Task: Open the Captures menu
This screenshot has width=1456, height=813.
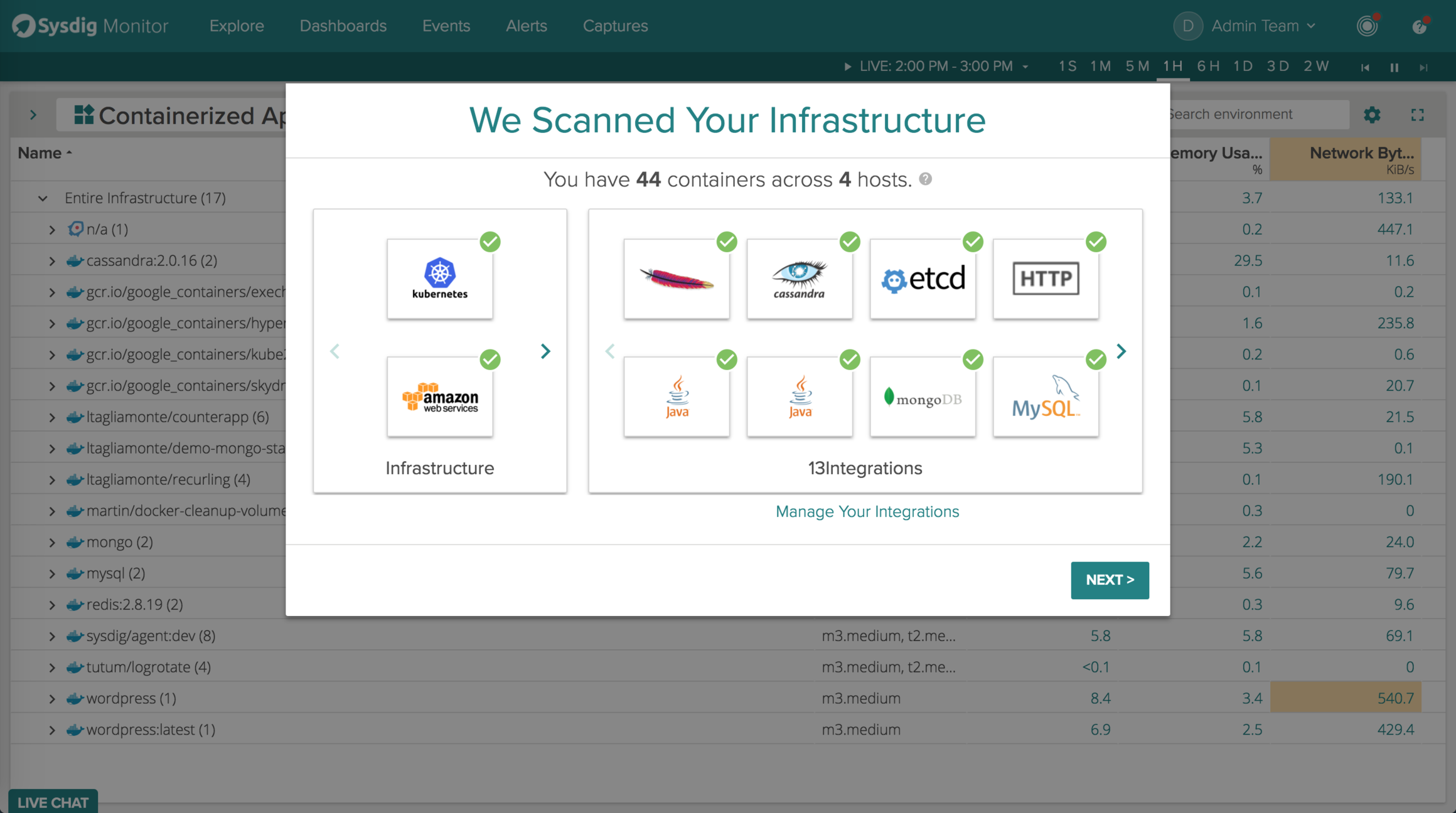Action: pyautogui.click(x=615, y=26)
